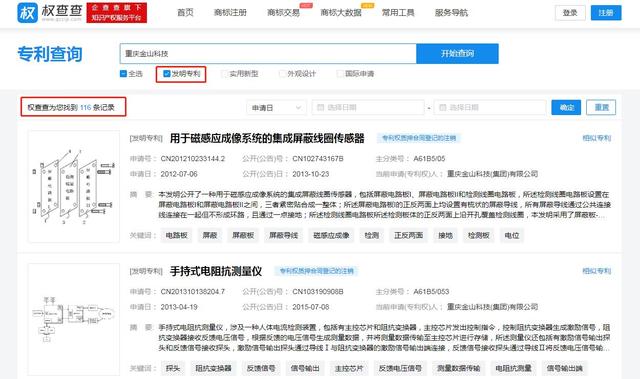Click keyword tag 检测
640x379 pixels.
point(371,235)
